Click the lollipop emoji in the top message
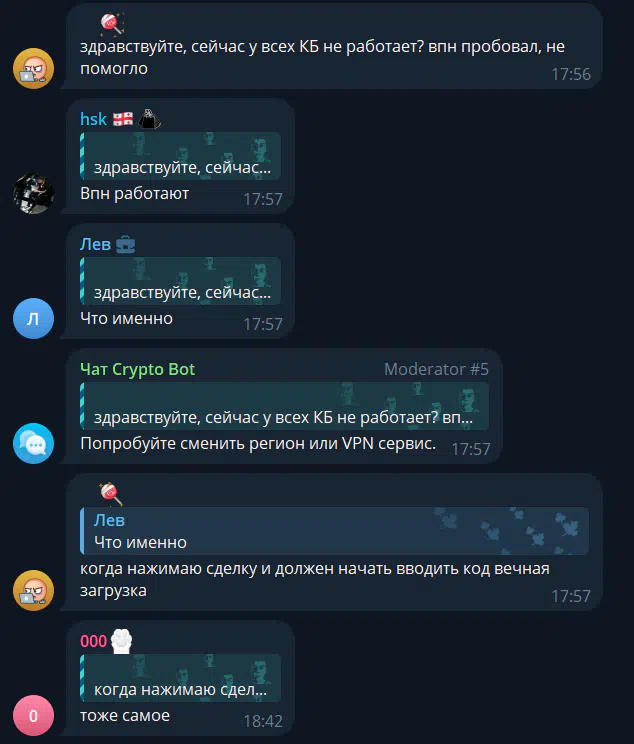The width and height of the screenshot is (634, 744). 112,24
